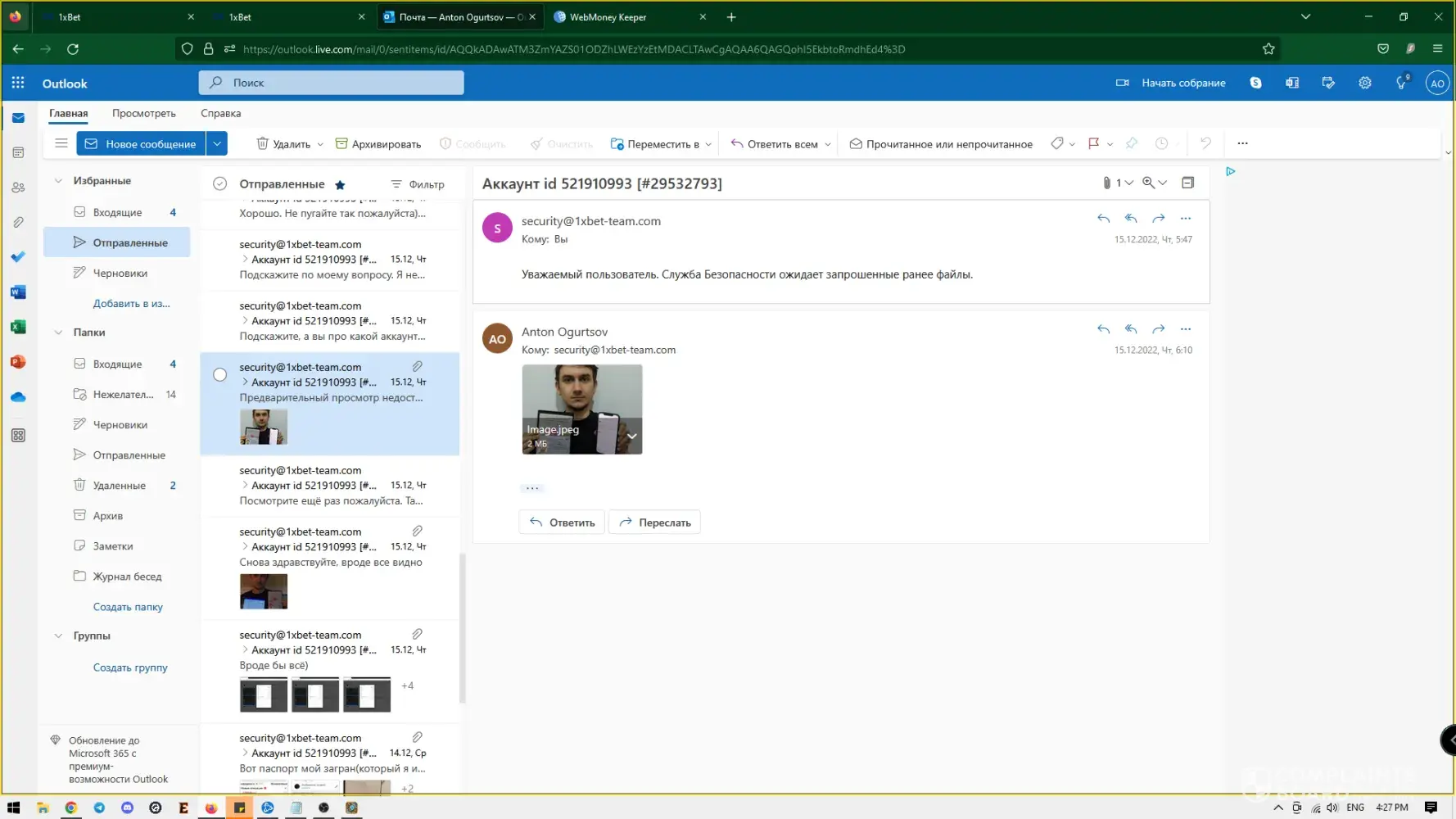Launch Word from the left rail
This screenshot has width=1456, height=819.
point(18,292)
